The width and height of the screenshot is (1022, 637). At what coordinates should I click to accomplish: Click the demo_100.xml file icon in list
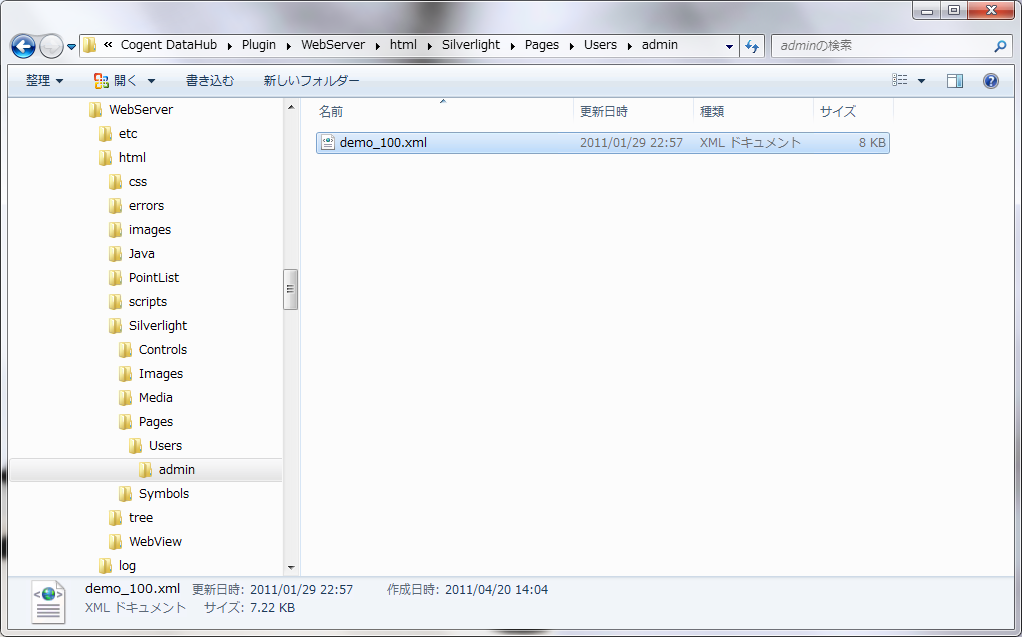328,142
